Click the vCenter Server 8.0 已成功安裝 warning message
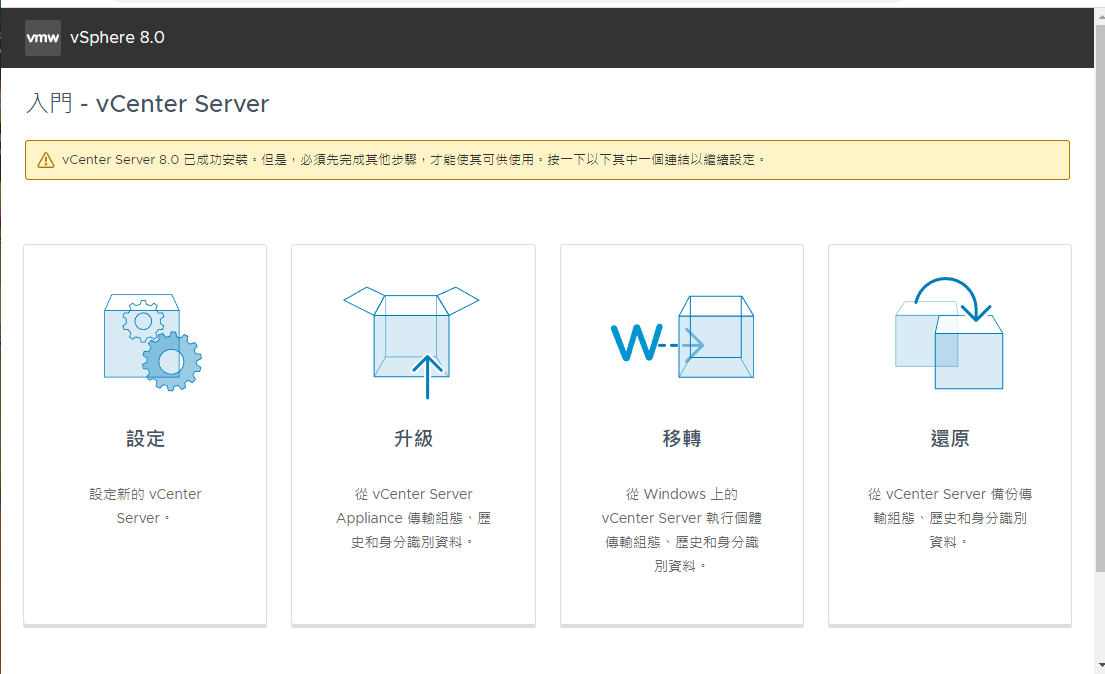The image size is (1105, 674). pos(414,160)
